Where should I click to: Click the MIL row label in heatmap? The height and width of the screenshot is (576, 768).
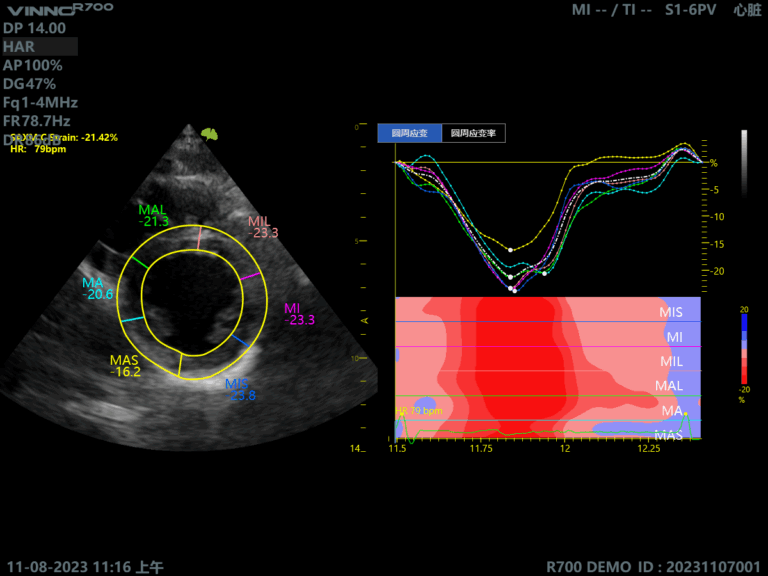671,360
